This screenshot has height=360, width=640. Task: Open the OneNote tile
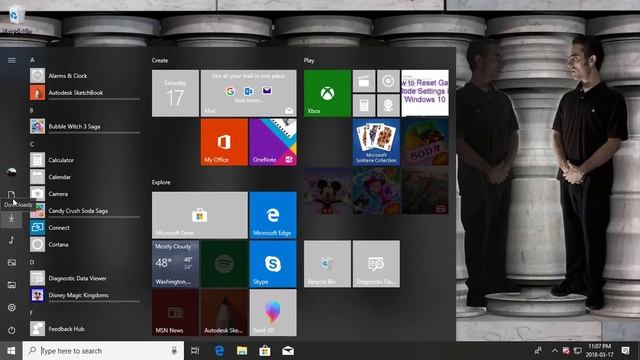(273, 142)
